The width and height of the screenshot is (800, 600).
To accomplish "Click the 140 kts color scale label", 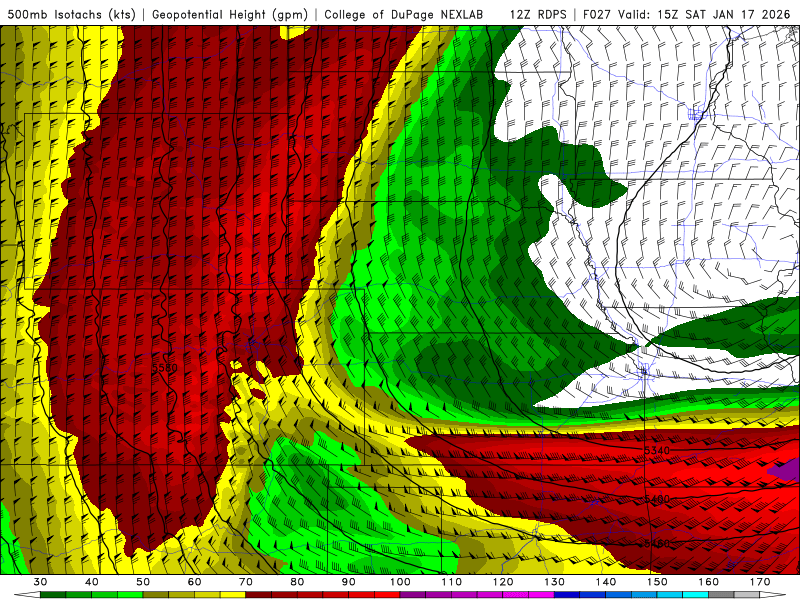I will [606, 582].
